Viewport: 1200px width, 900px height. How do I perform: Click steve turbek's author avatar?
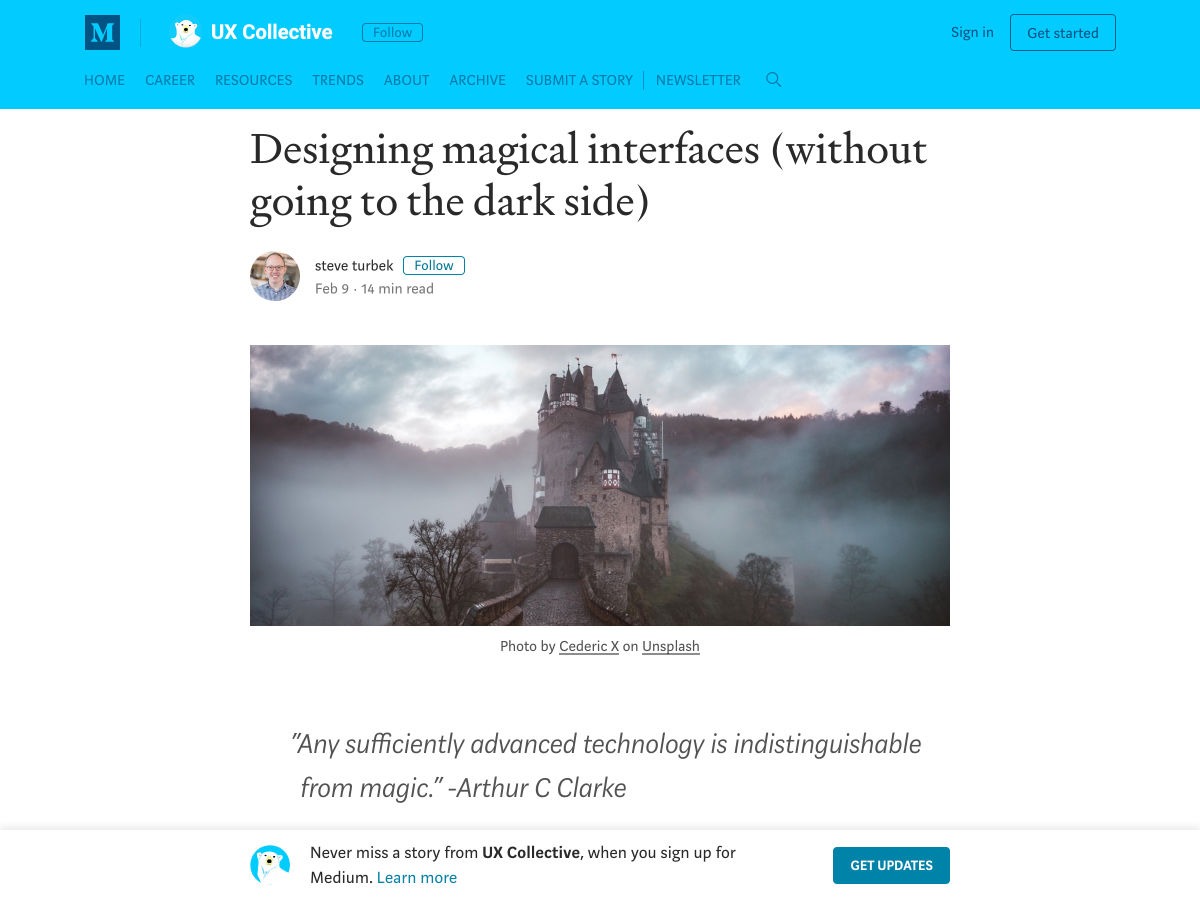click(x=275, y=276)
